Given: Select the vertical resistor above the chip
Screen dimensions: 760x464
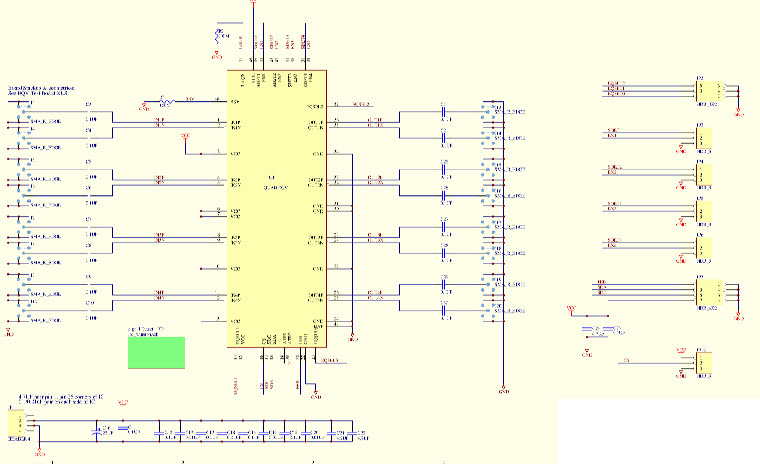Looking at the screenshot, I should coord(218,38).
